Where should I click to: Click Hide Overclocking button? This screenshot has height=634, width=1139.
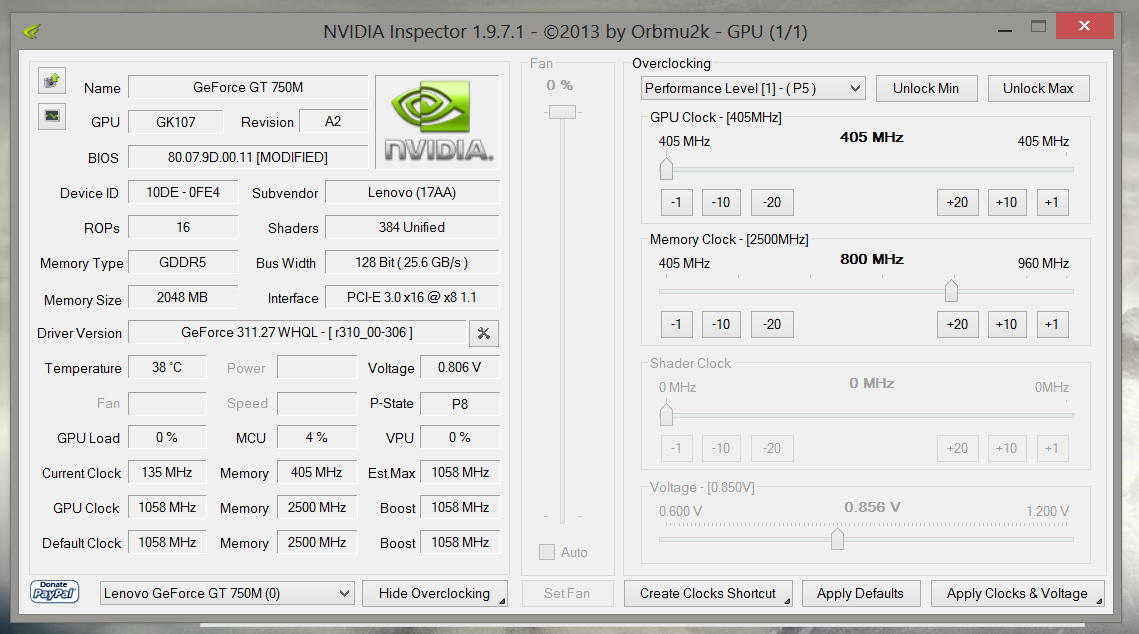tap(434, 593)
